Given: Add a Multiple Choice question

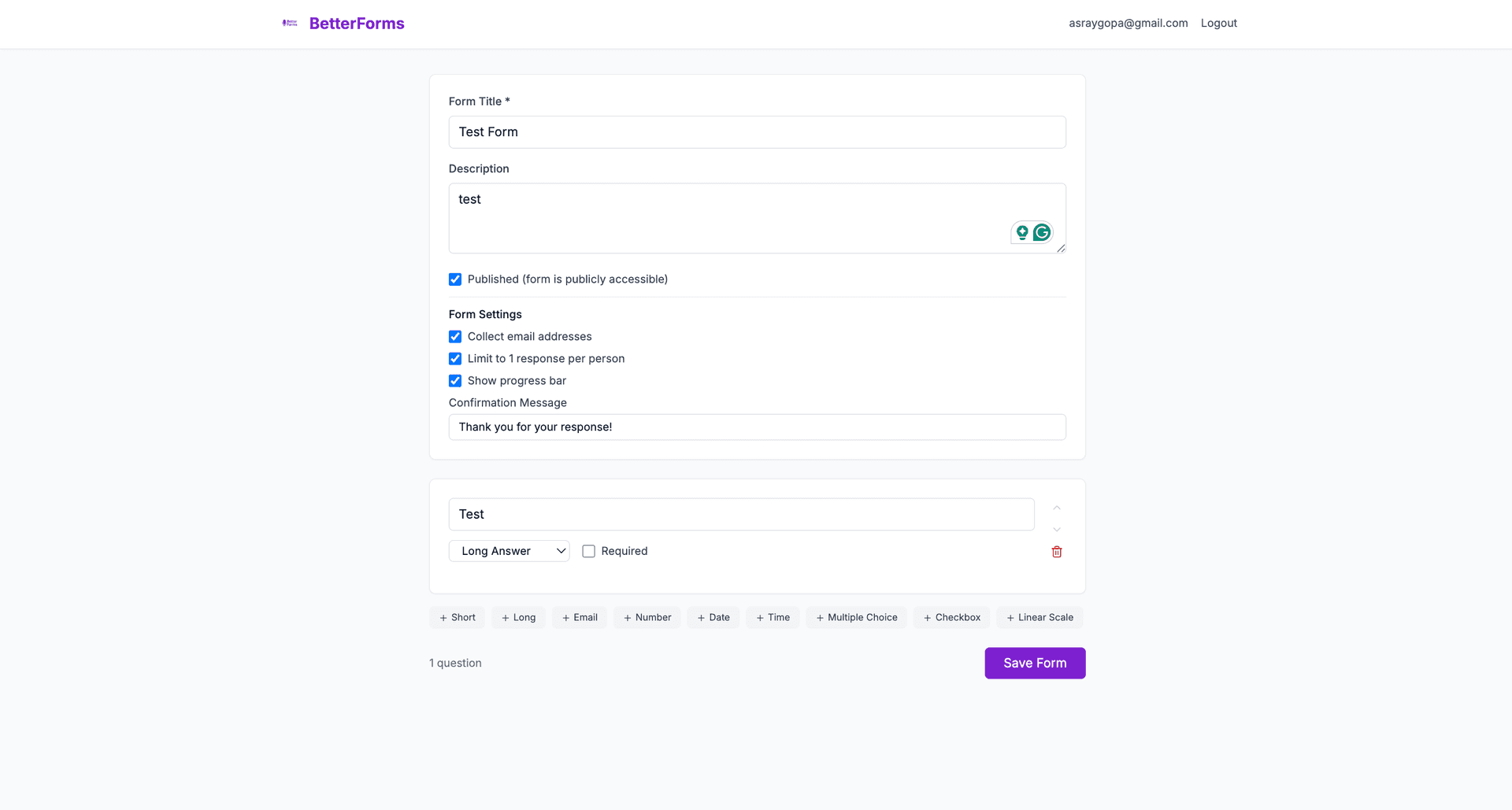Looking at the screenshot, I should click(856, 617).
